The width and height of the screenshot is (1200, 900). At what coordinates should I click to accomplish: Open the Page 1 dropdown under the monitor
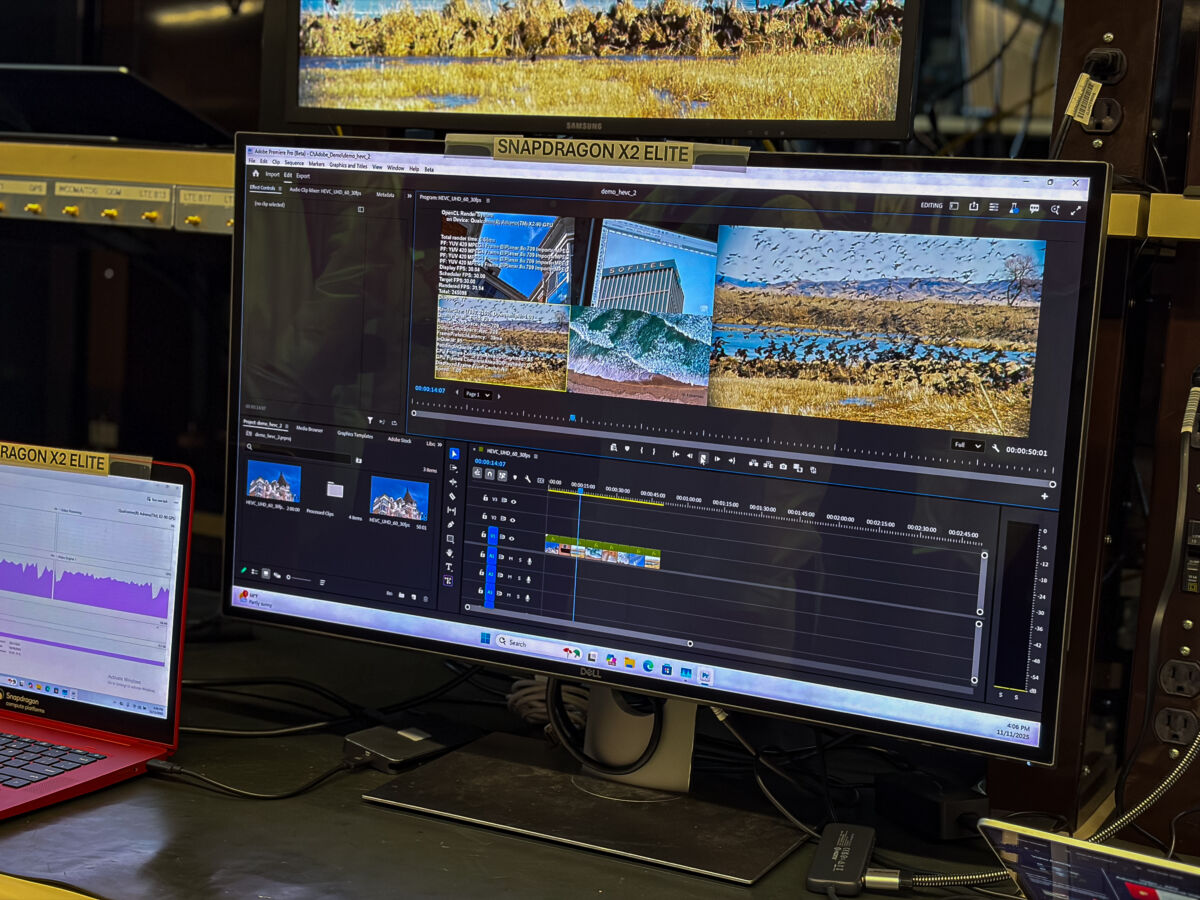tap(476, 395)
